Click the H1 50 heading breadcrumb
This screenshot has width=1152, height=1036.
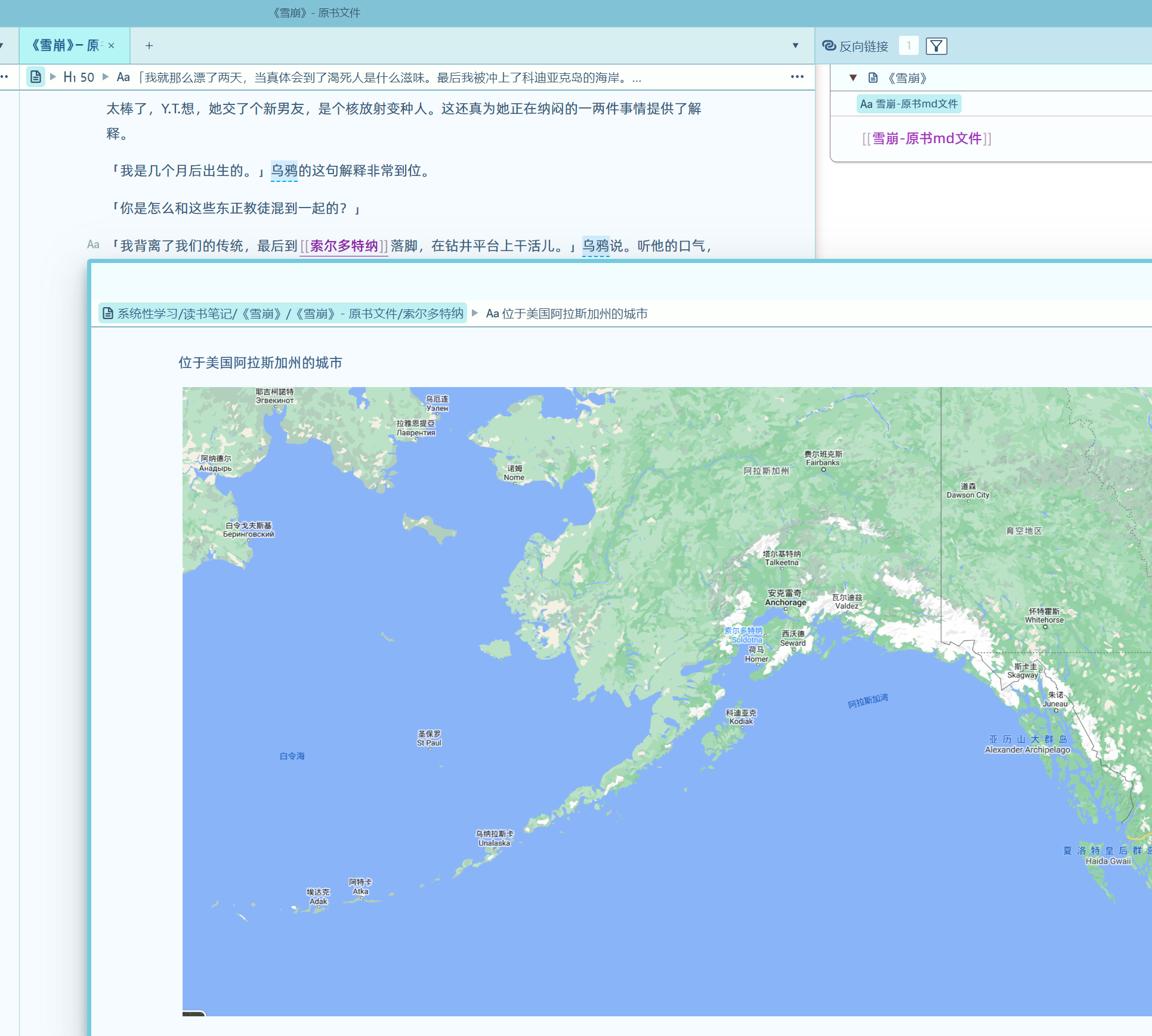click(x=79, y=77)
